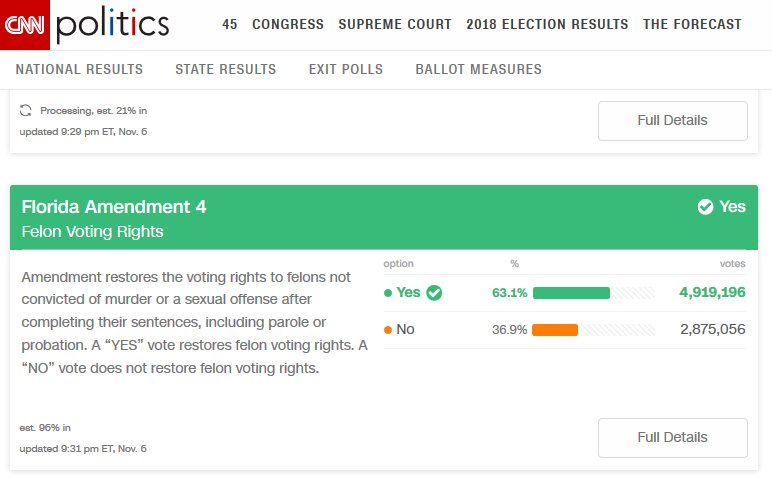Click Full Details for Florida Amendment 4
Viewport: 772px width, 482px height.
click(673, 438)
